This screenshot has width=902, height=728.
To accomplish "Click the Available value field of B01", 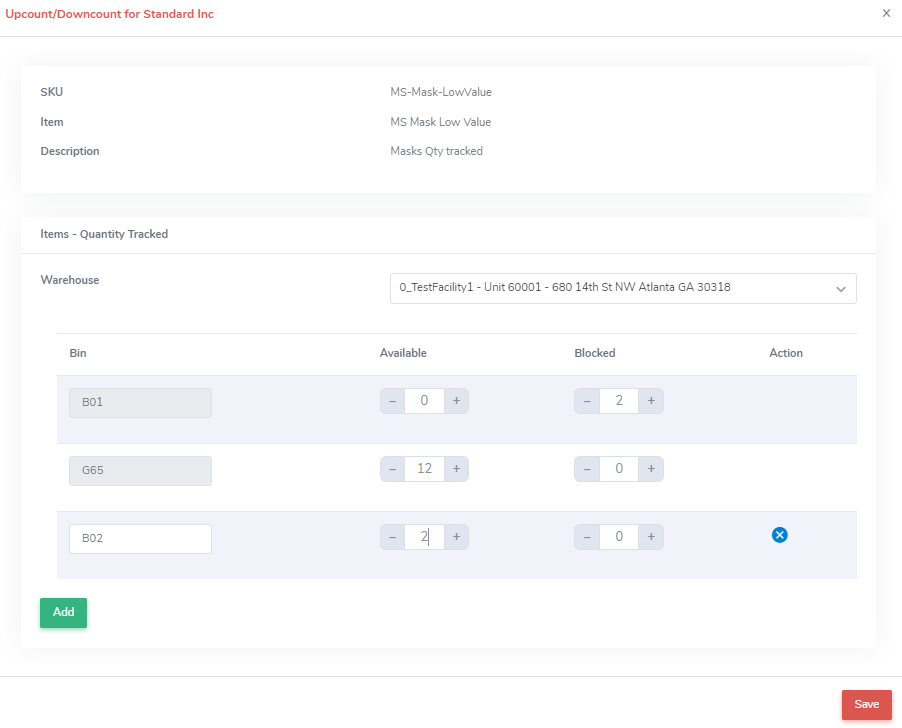I will point(423,400).
